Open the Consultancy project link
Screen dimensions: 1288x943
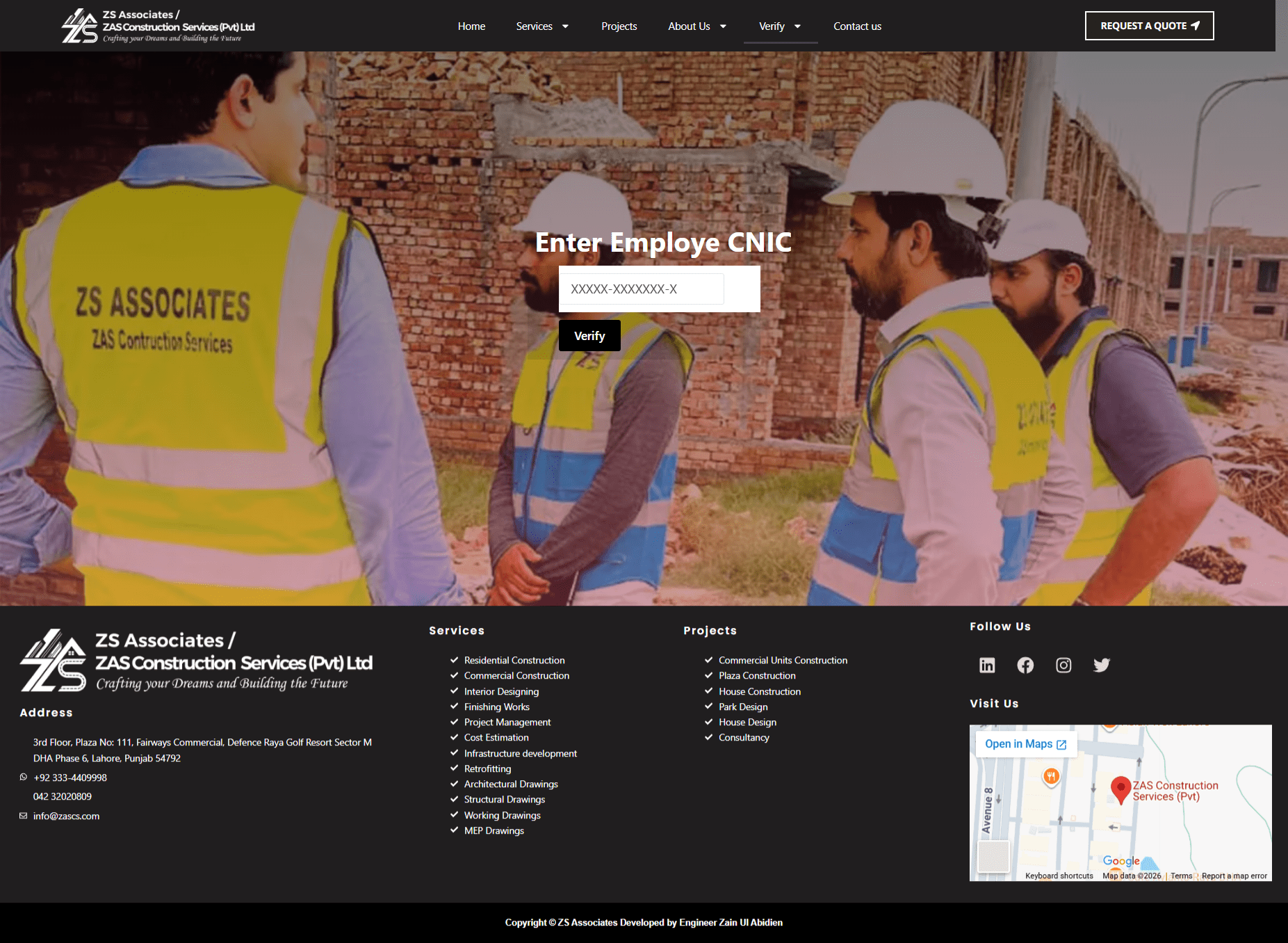[744, 737]
